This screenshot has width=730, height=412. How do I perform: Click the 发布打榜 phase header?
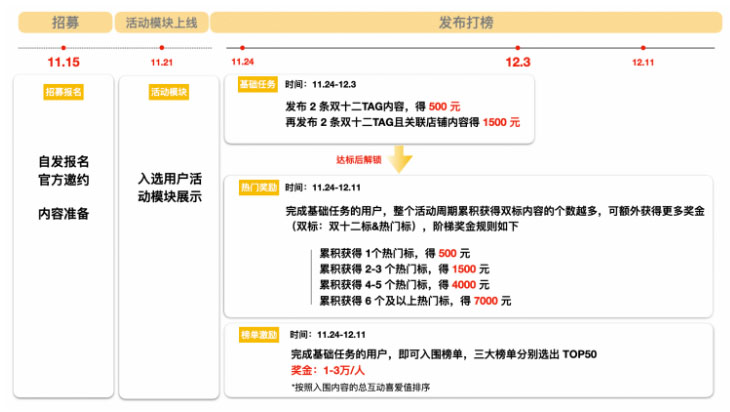(x=466, y=22)
